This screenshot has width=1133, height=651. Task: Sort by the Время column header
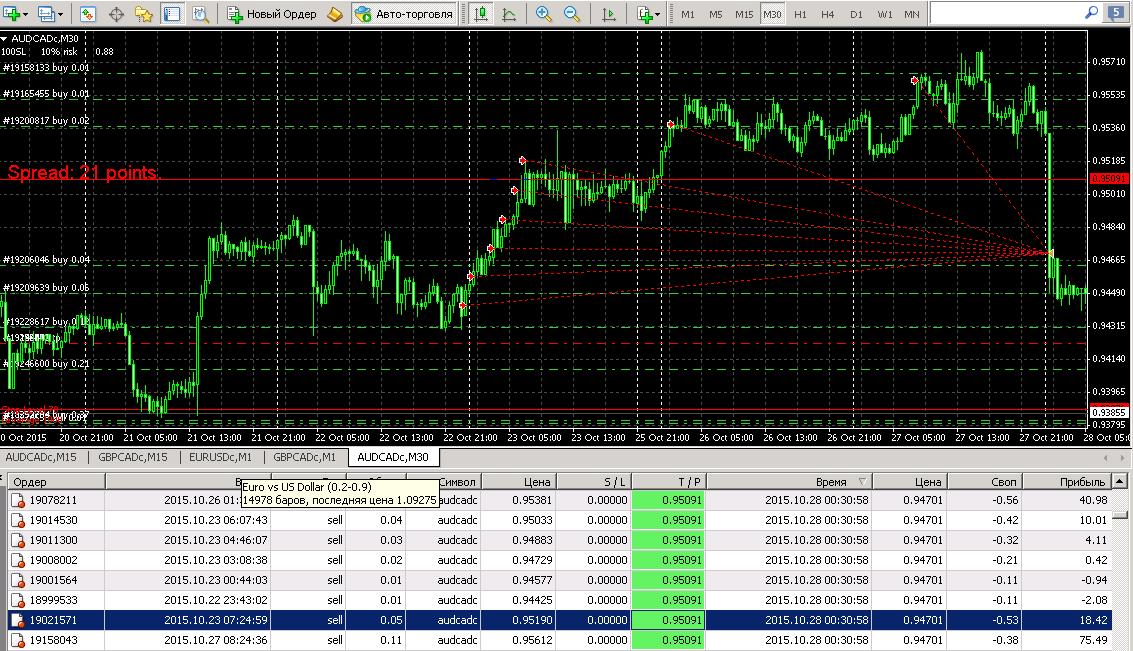coord(789,481)
